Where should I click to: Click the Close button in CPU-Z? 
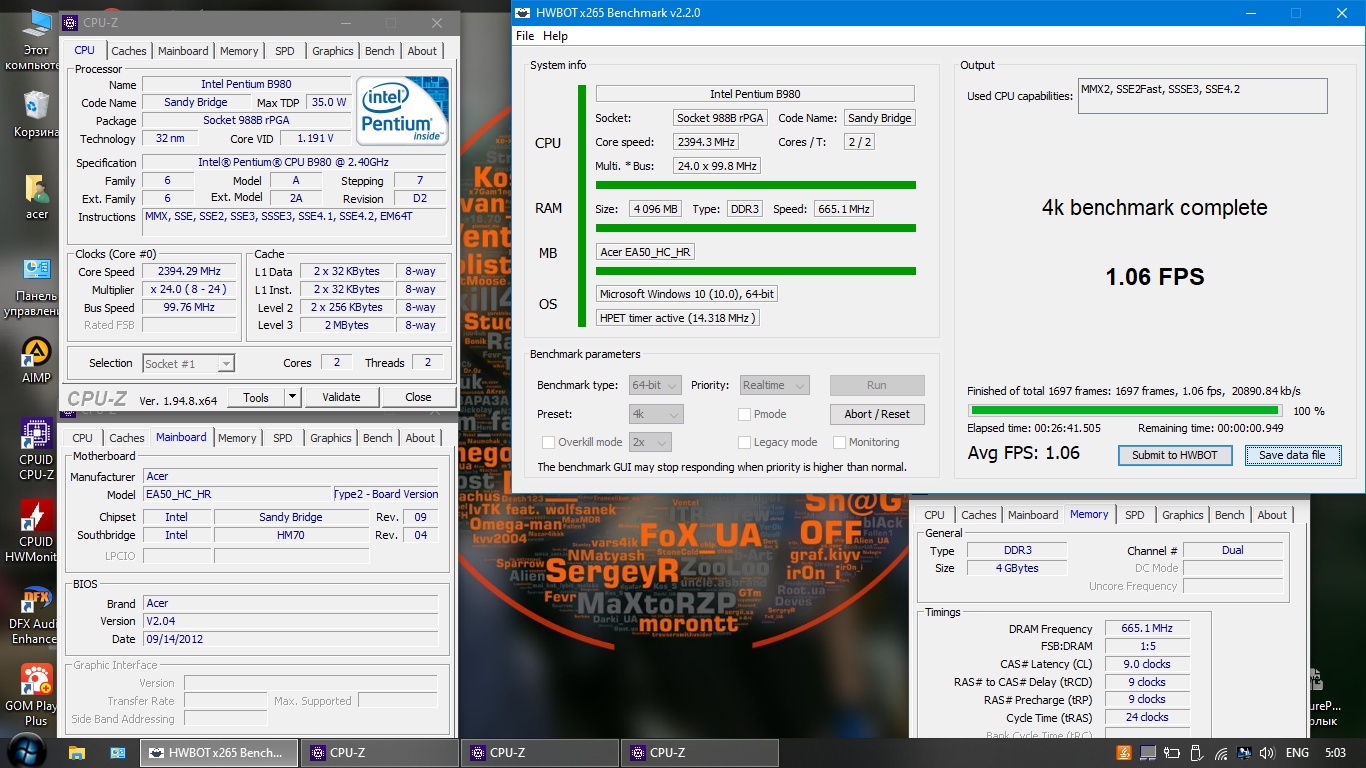(x=418, y=397)
